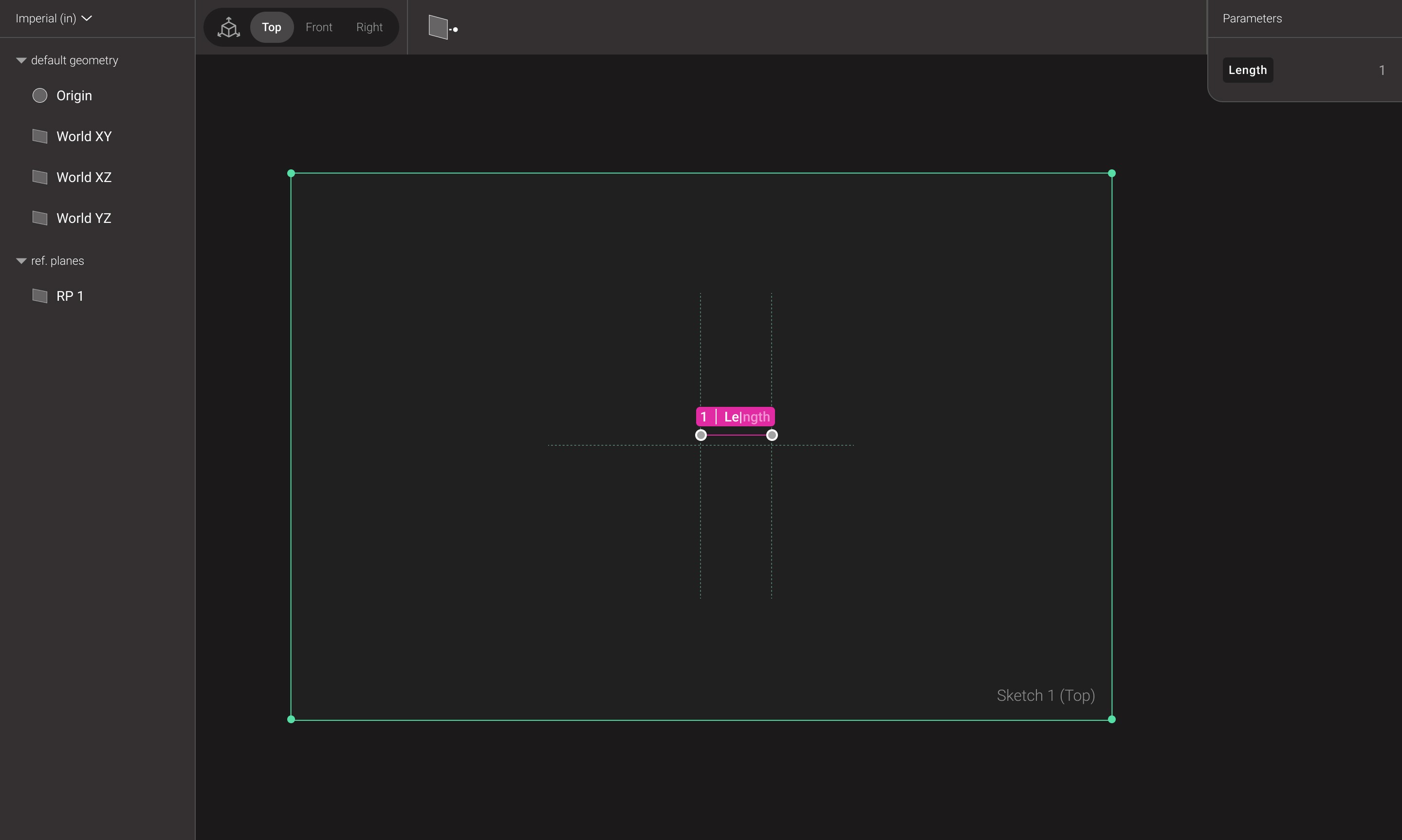Open the Imperial (in) units dropdown
Image resolution: width=1402 pixels, height=840 pixels.
coord(53,18)
